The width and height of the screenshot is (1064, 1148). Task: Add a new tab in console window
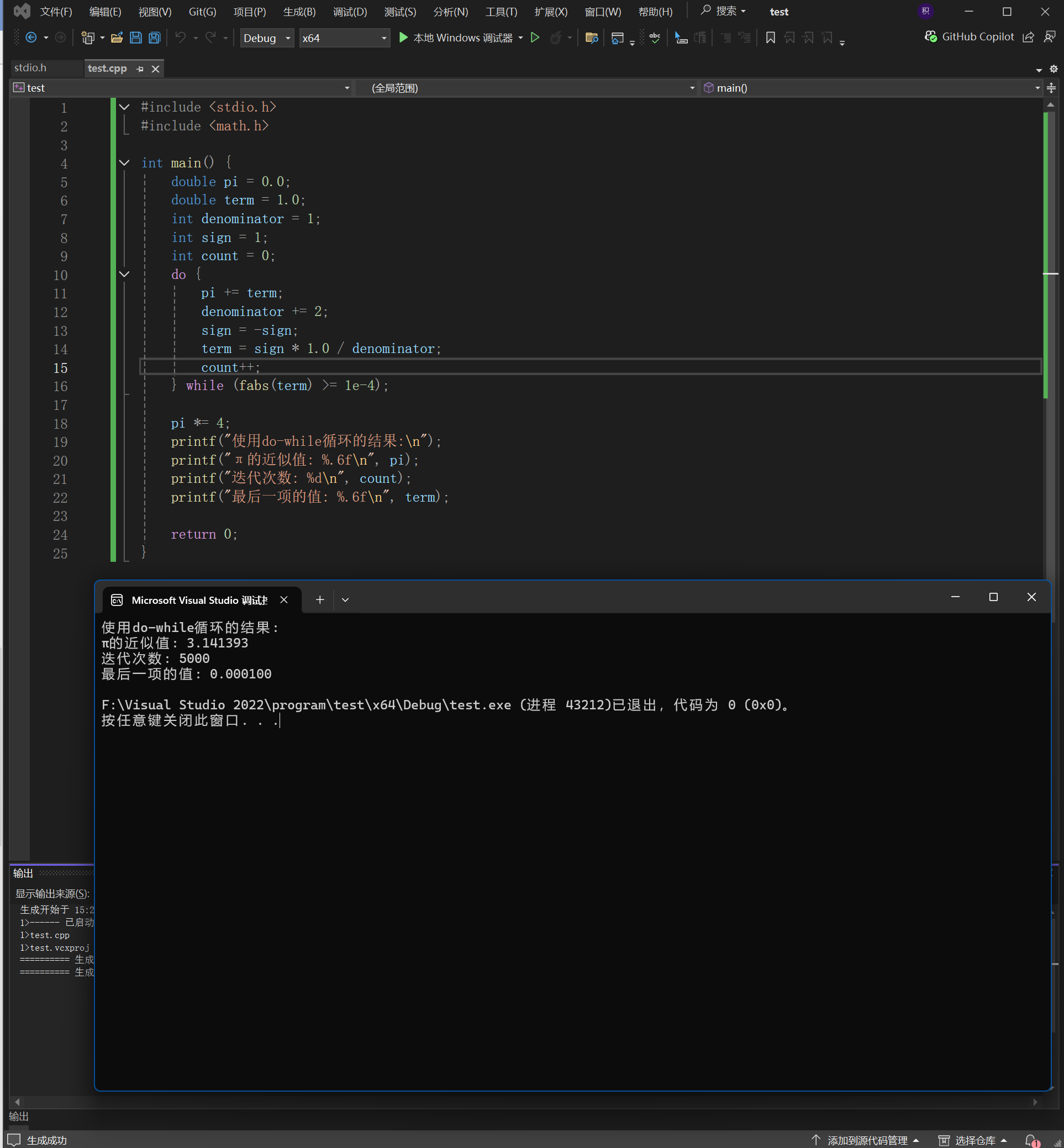pyautogui.click(x=320, y=600)
